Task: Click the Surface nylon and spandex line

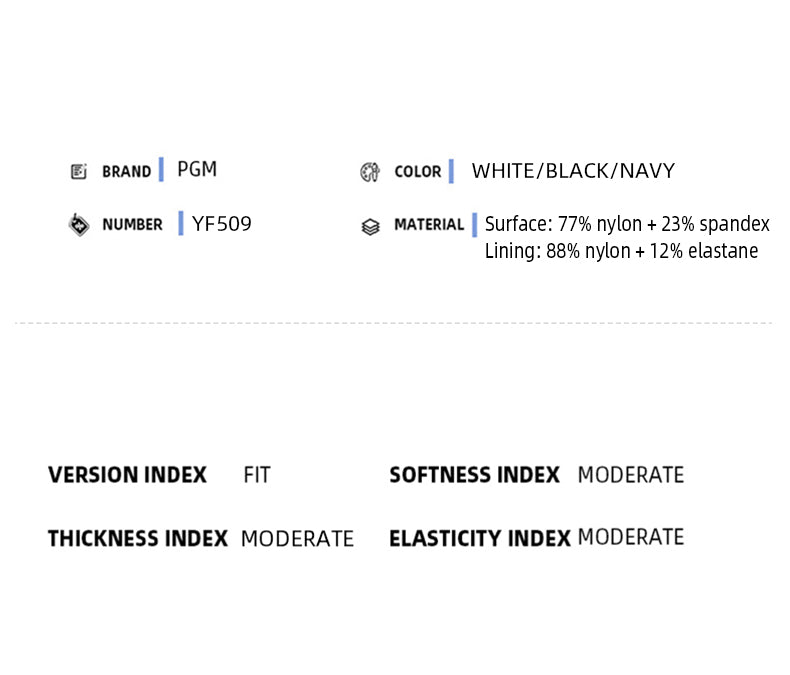Action: (627, 224)
